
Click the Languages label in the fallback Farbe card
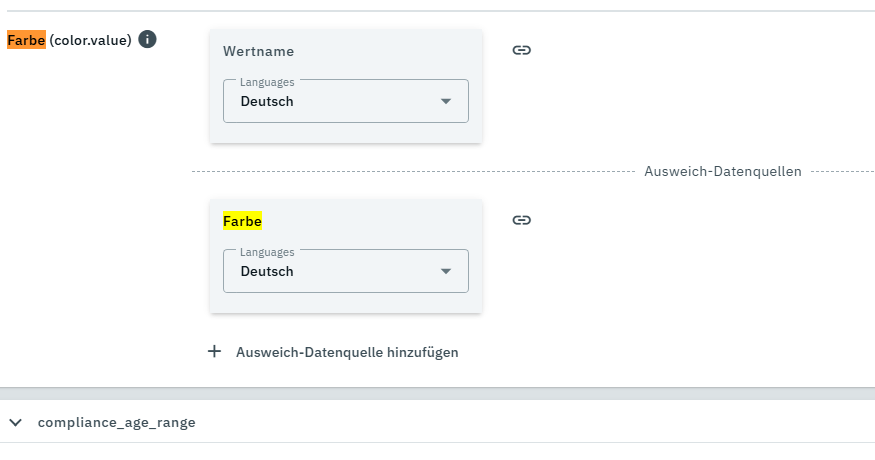click(267, 252)
